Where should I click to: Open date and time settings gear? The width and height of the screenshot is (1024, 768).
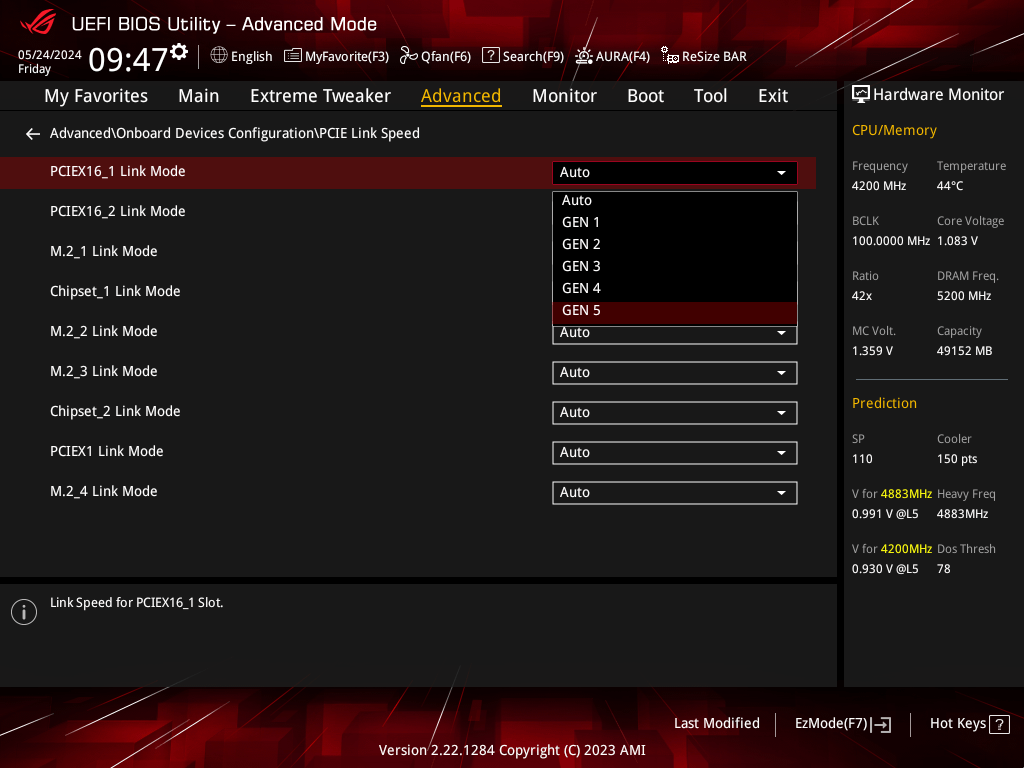(x=179, y=52)
